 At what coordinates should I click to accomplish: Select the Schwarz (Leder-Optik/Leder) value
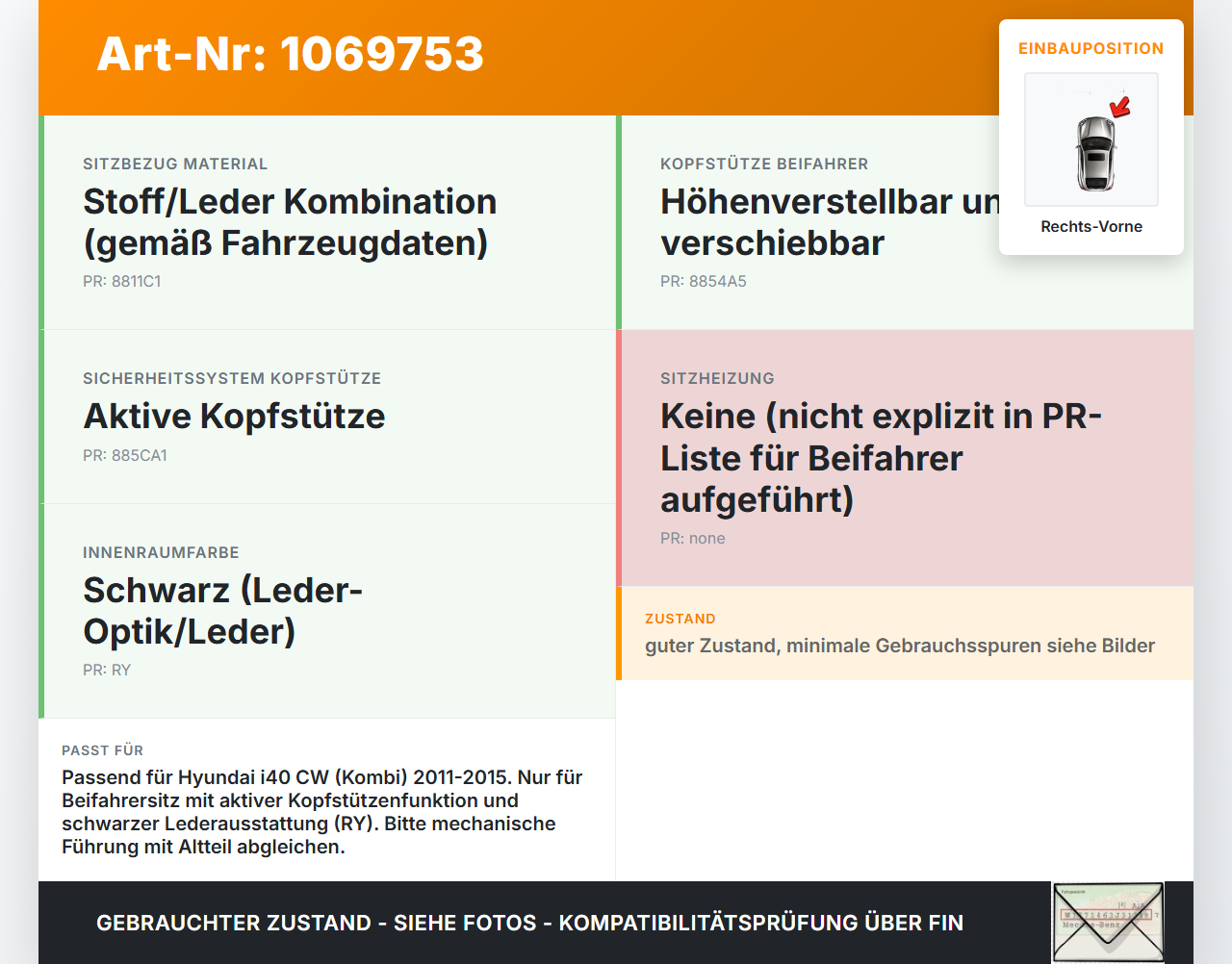223,611
